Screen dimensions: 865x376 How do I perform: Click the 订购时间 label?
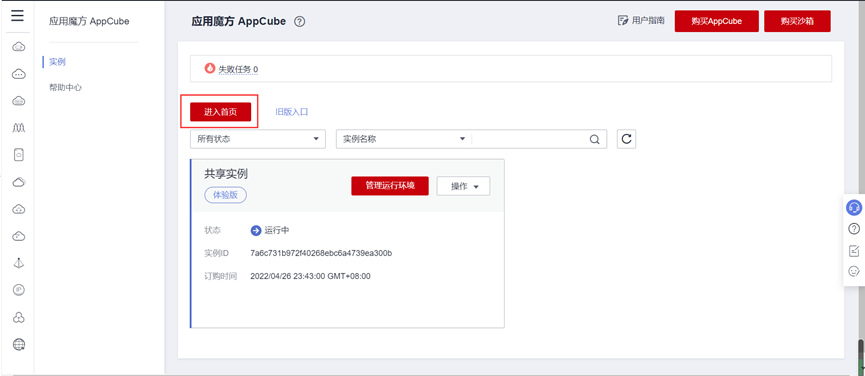point(220,276)
